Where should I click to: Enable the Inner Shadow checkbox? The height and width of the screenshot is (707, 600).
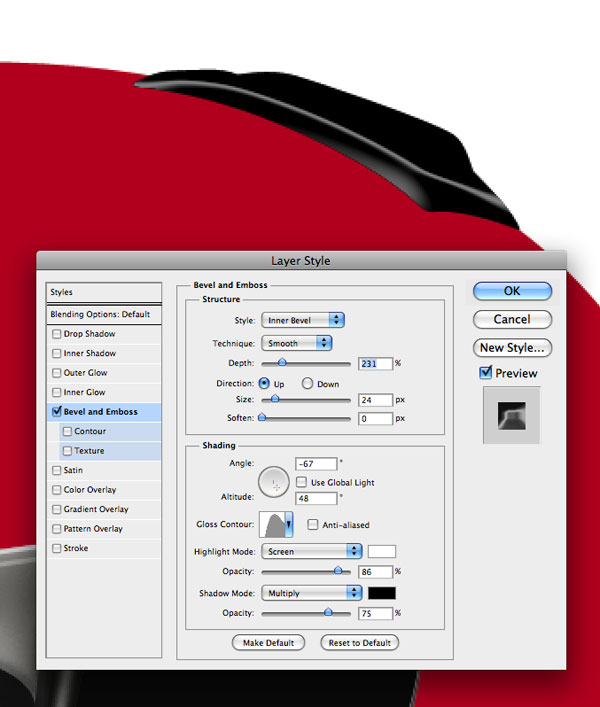pyautogui.click(x=56, y=354)
